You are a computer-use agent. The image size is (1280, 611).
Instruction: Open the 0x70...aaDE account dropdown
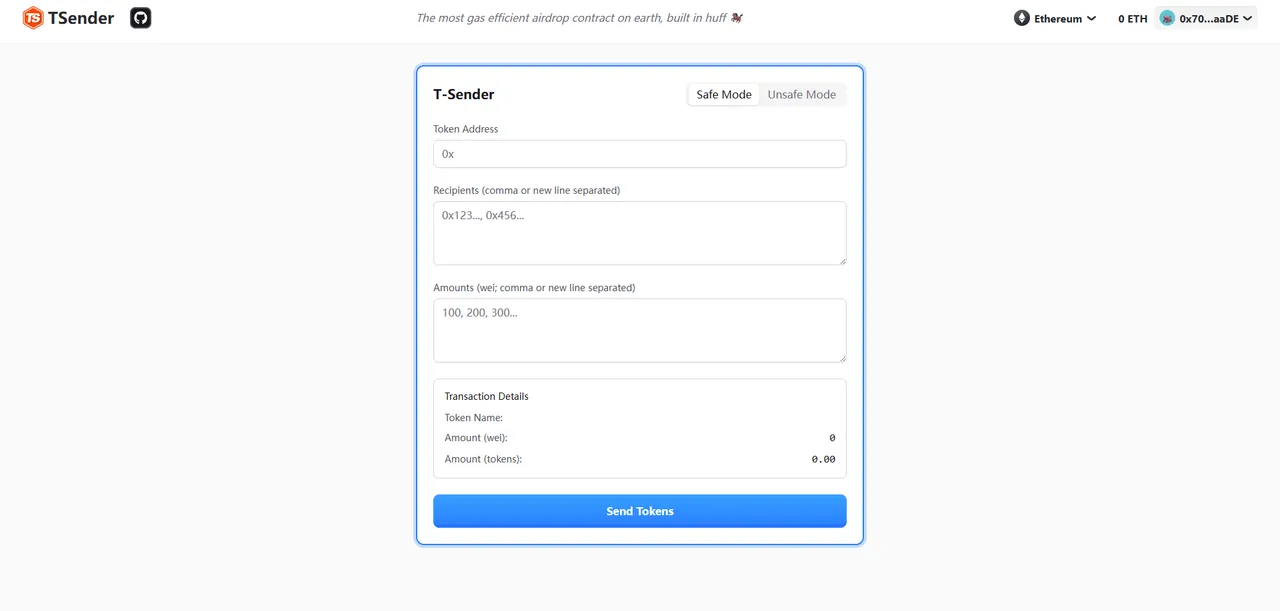pyautogui.click(x=1206, y=17)
